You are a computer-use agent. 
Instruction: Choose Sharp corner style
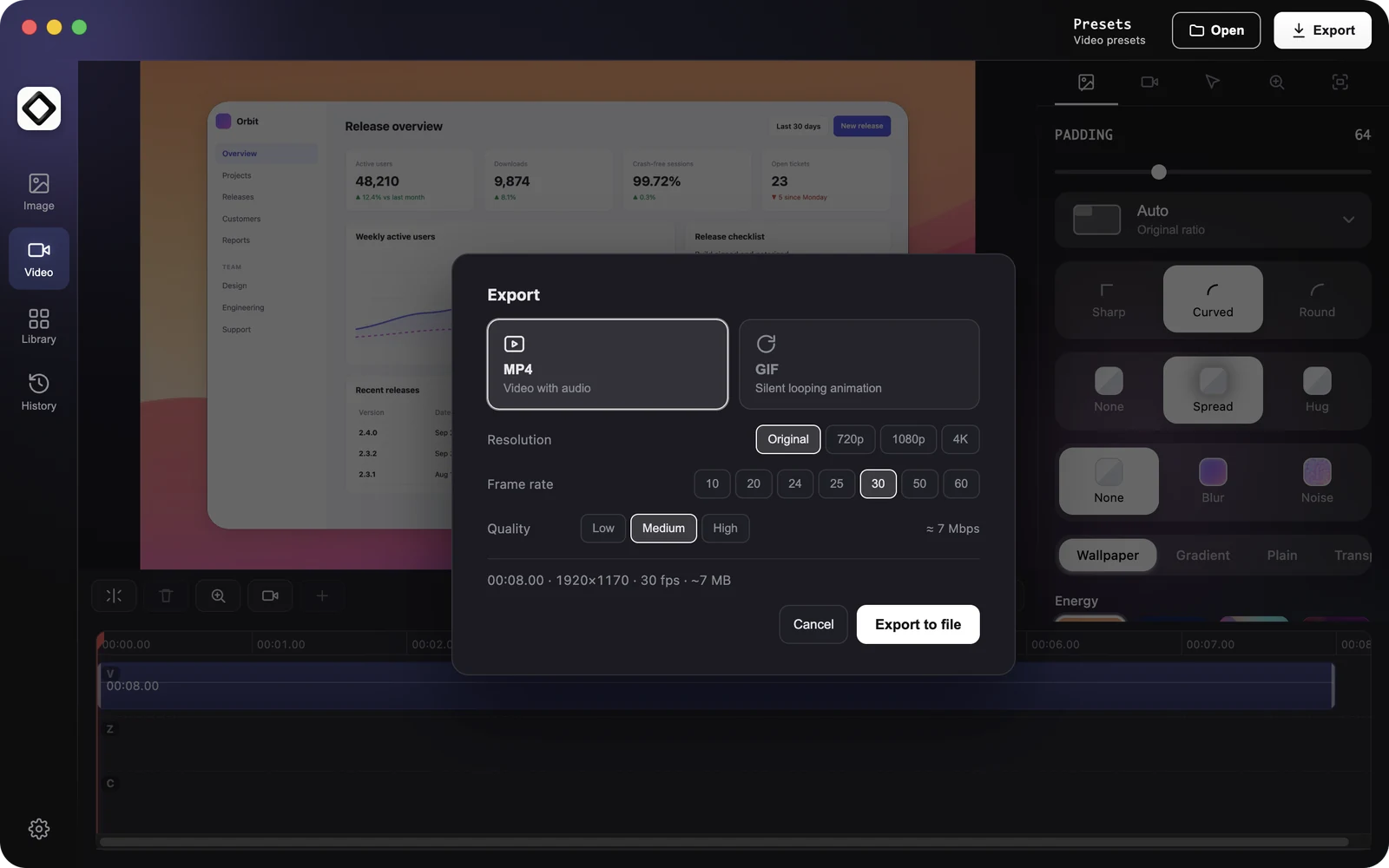tap(1109, 299)
